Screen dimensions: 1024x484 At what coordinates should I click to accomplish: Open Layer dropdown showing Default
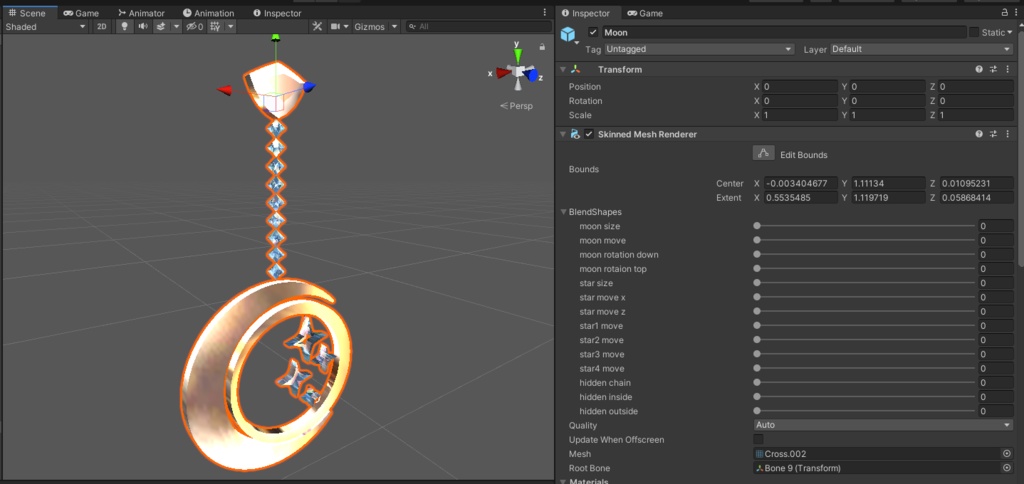pos(921,49)
